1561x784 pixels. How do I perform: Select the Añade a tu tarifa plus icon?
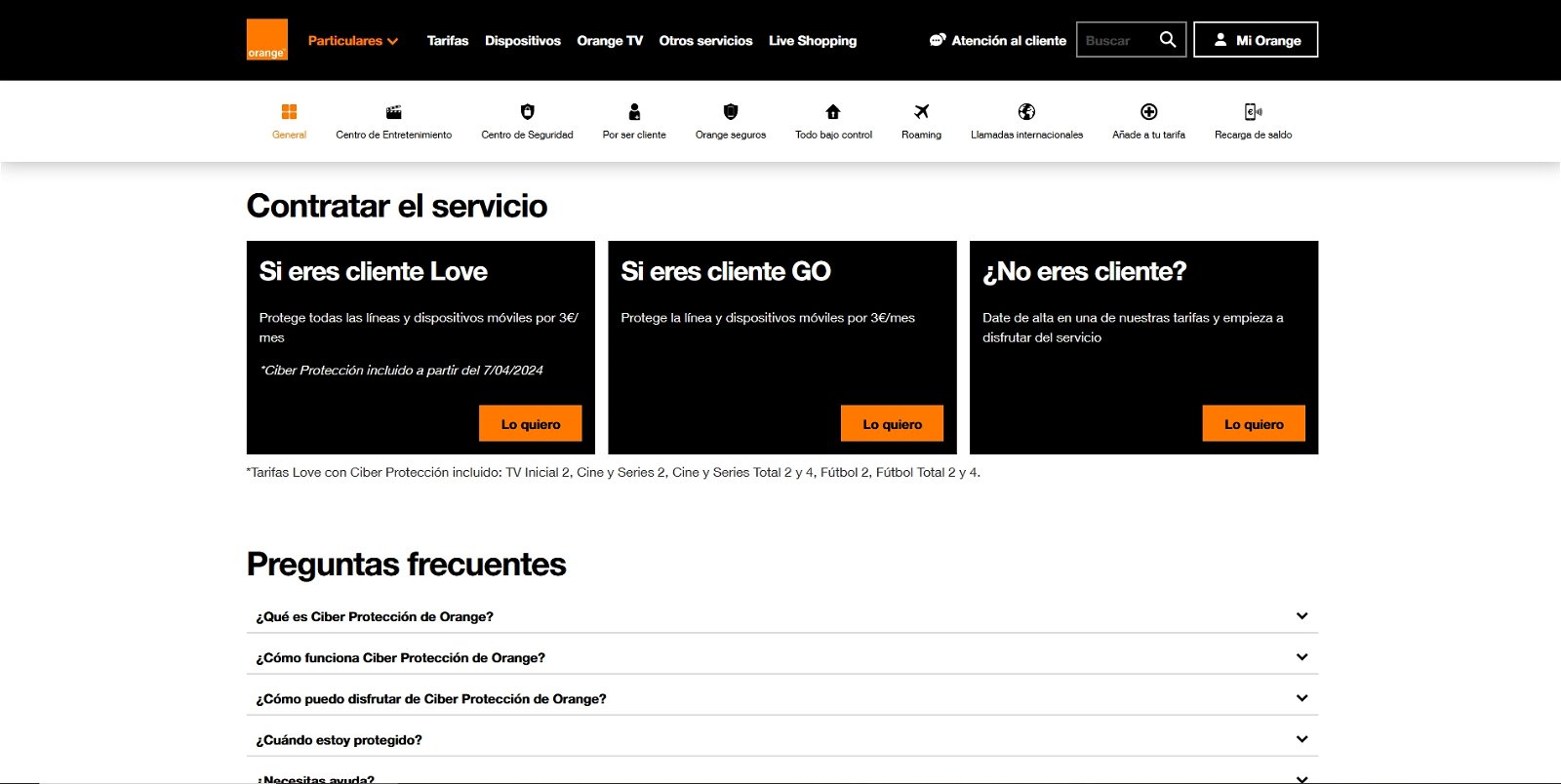(1149, 112)
